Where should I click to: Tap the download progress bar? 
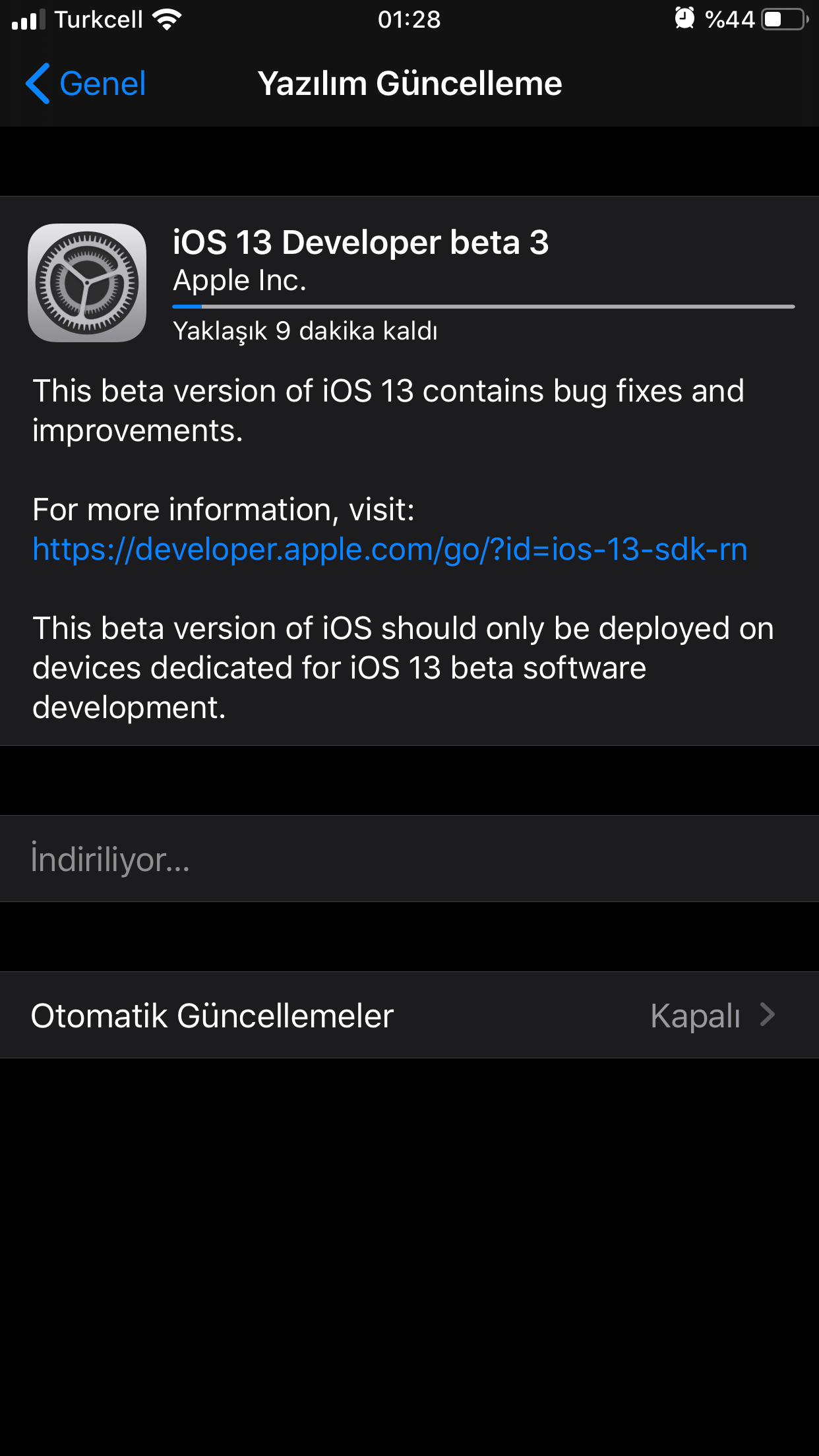483,307
